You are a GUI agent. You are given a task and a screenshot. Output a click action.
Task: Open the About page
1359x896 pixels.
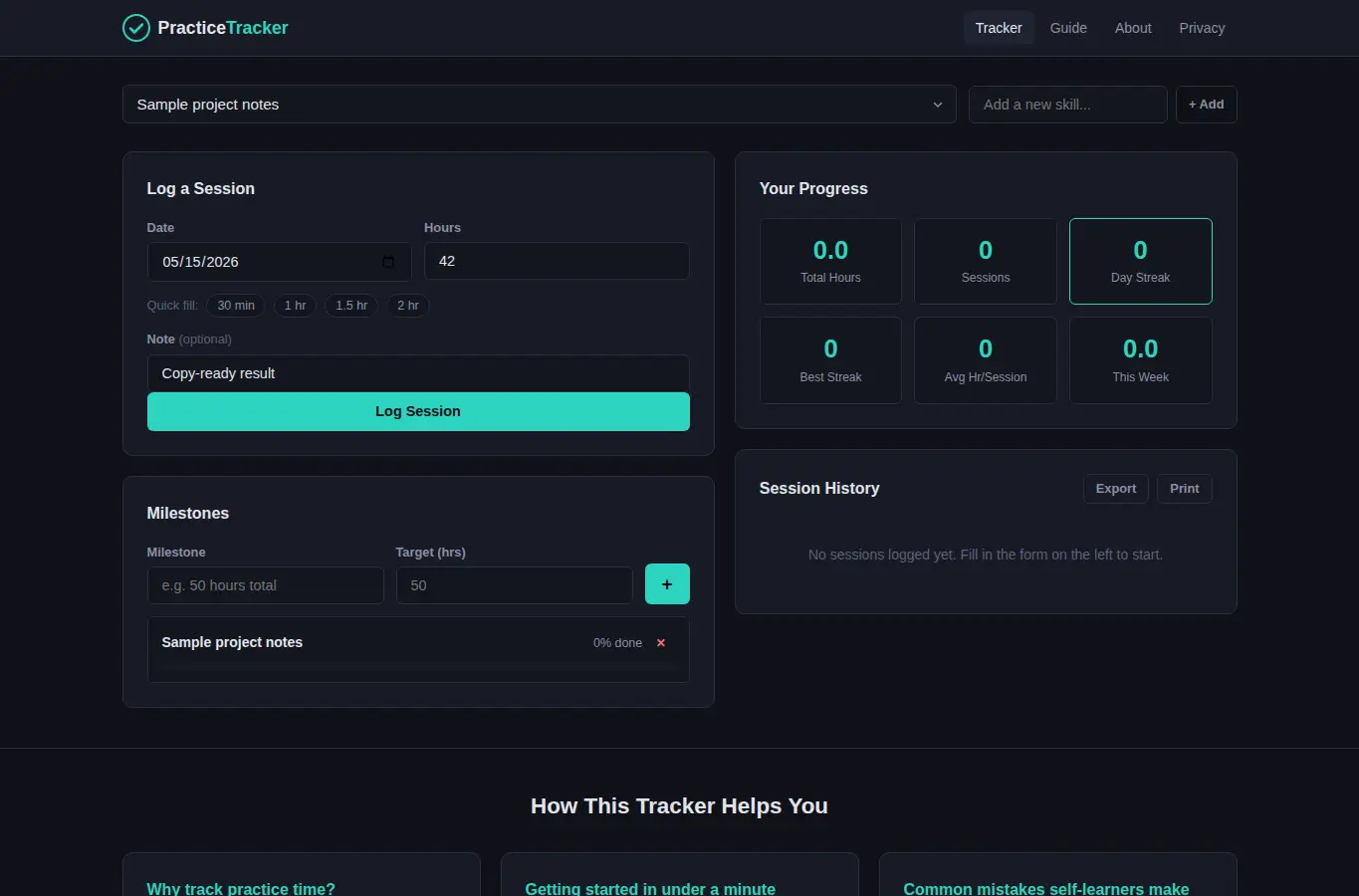[1133, 28]
